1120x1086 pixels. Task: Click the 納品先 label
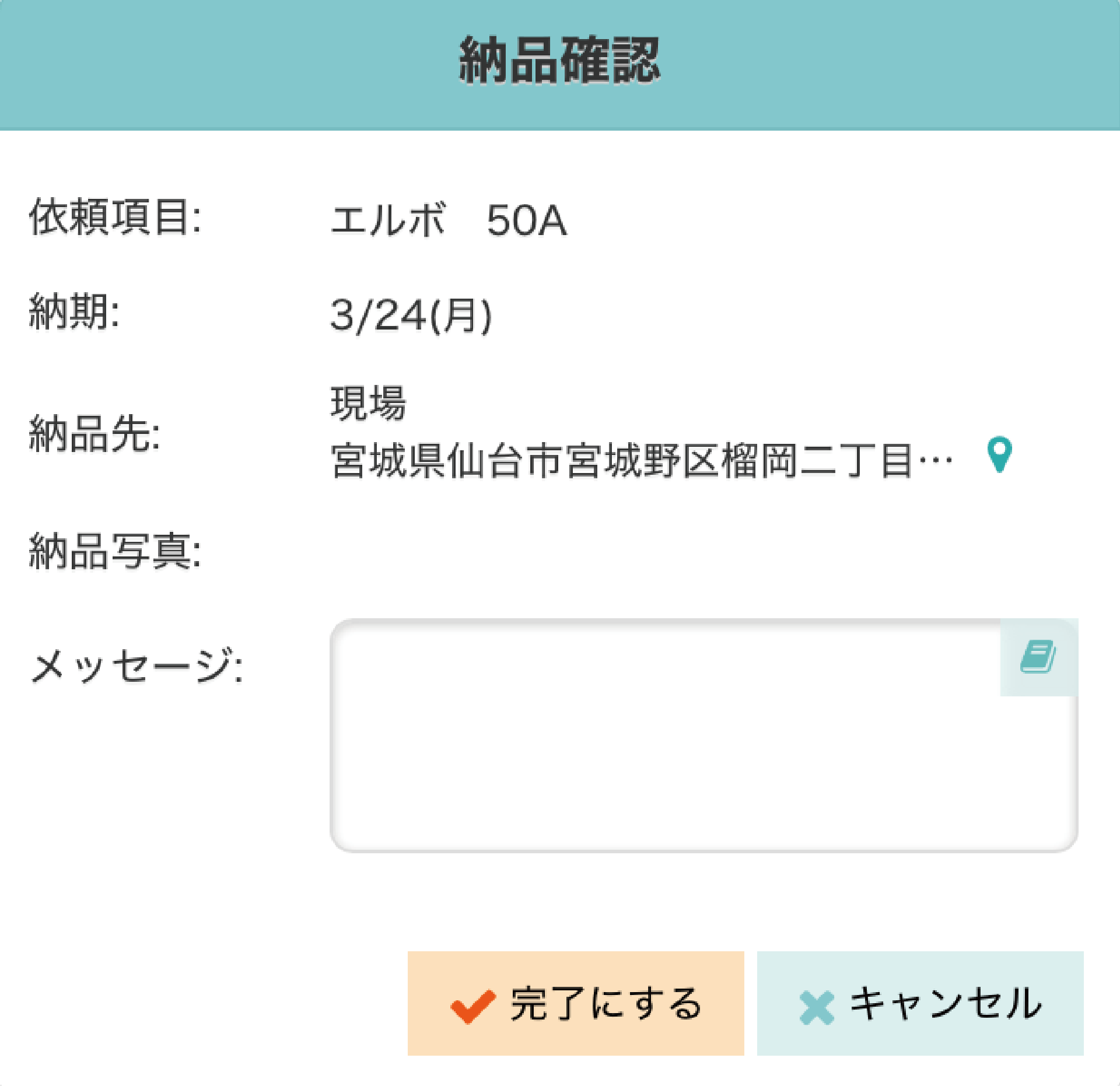pos(94,434)
